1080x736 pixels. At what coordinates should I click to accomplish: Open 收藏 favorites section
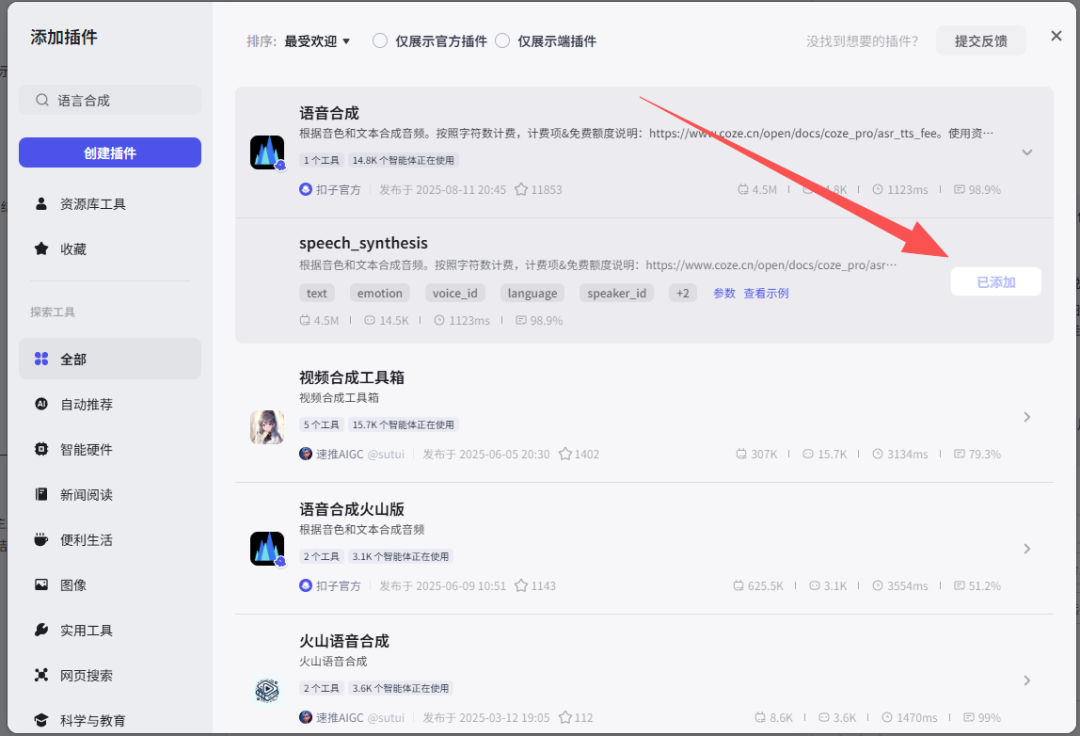click(110, 249)
